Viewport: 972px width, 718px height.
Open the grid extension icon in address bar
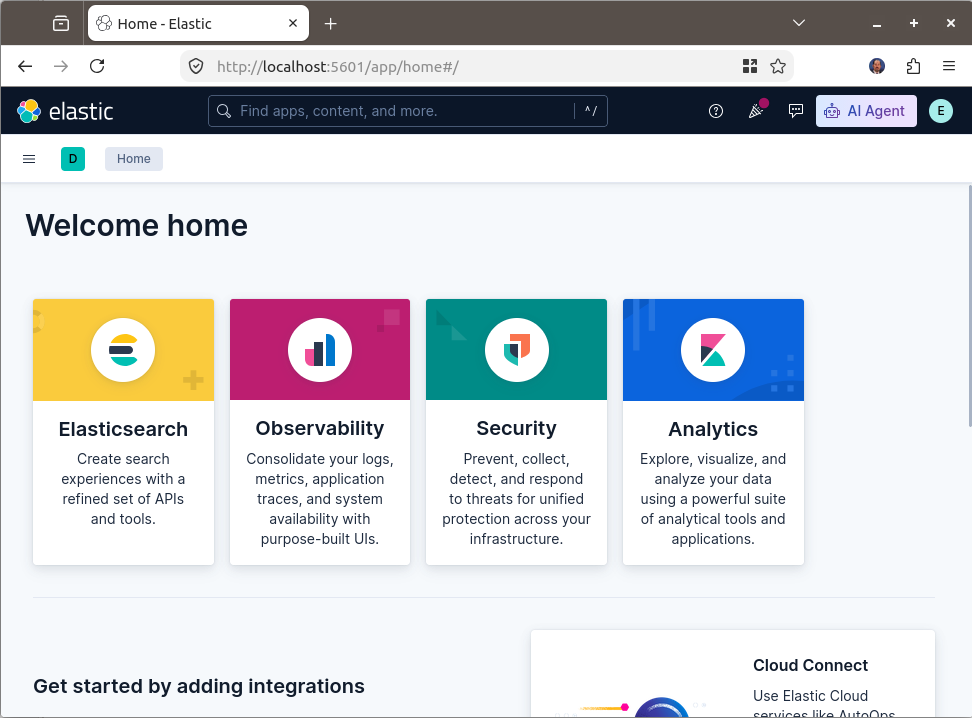pos(749,66)
